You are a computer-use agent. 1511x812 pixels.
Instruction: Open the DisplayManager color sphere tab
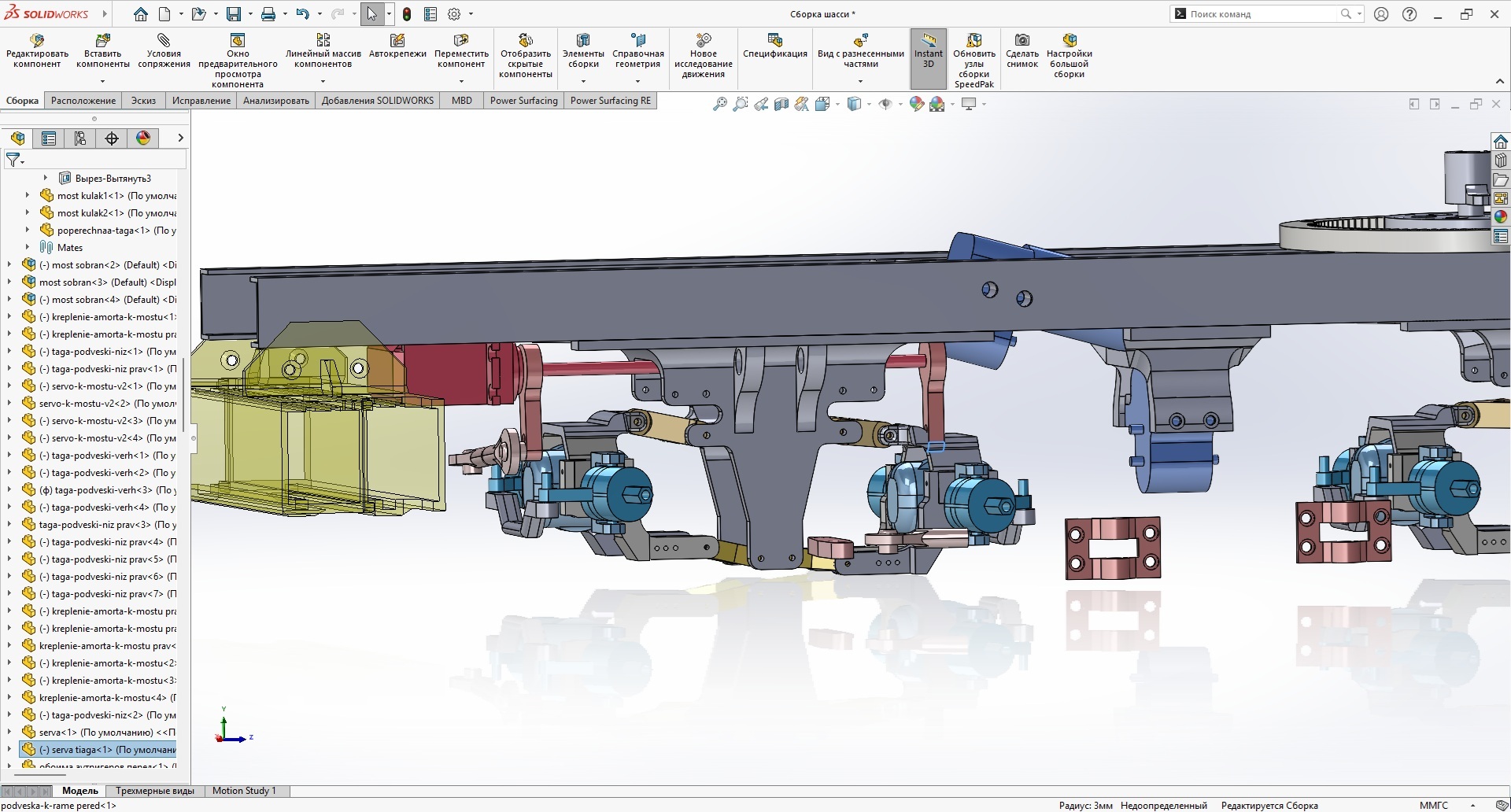click(143, 138)
